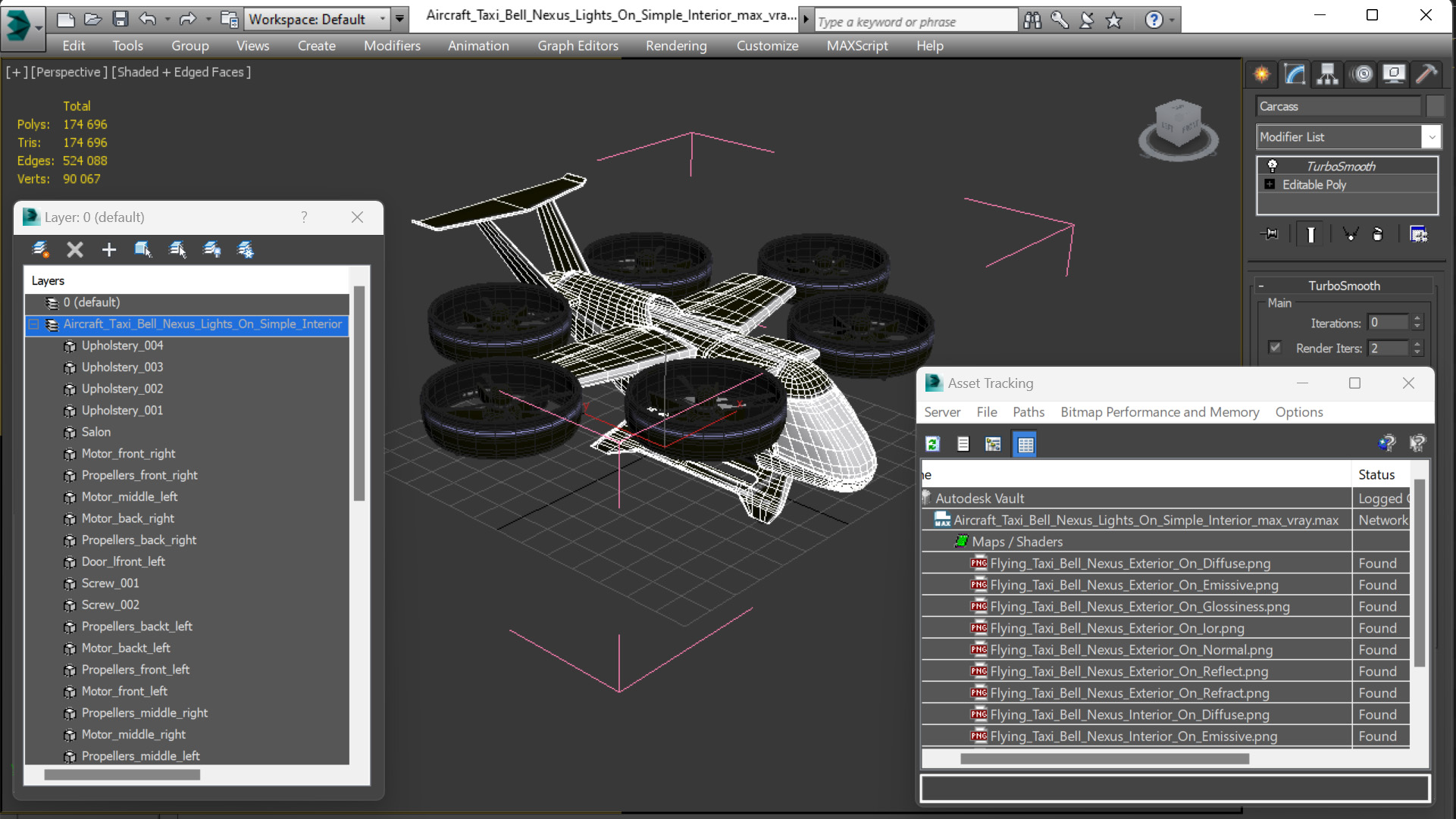
Task: Open the Modifier List dropdown
Action: click(x=1432, y=137)
